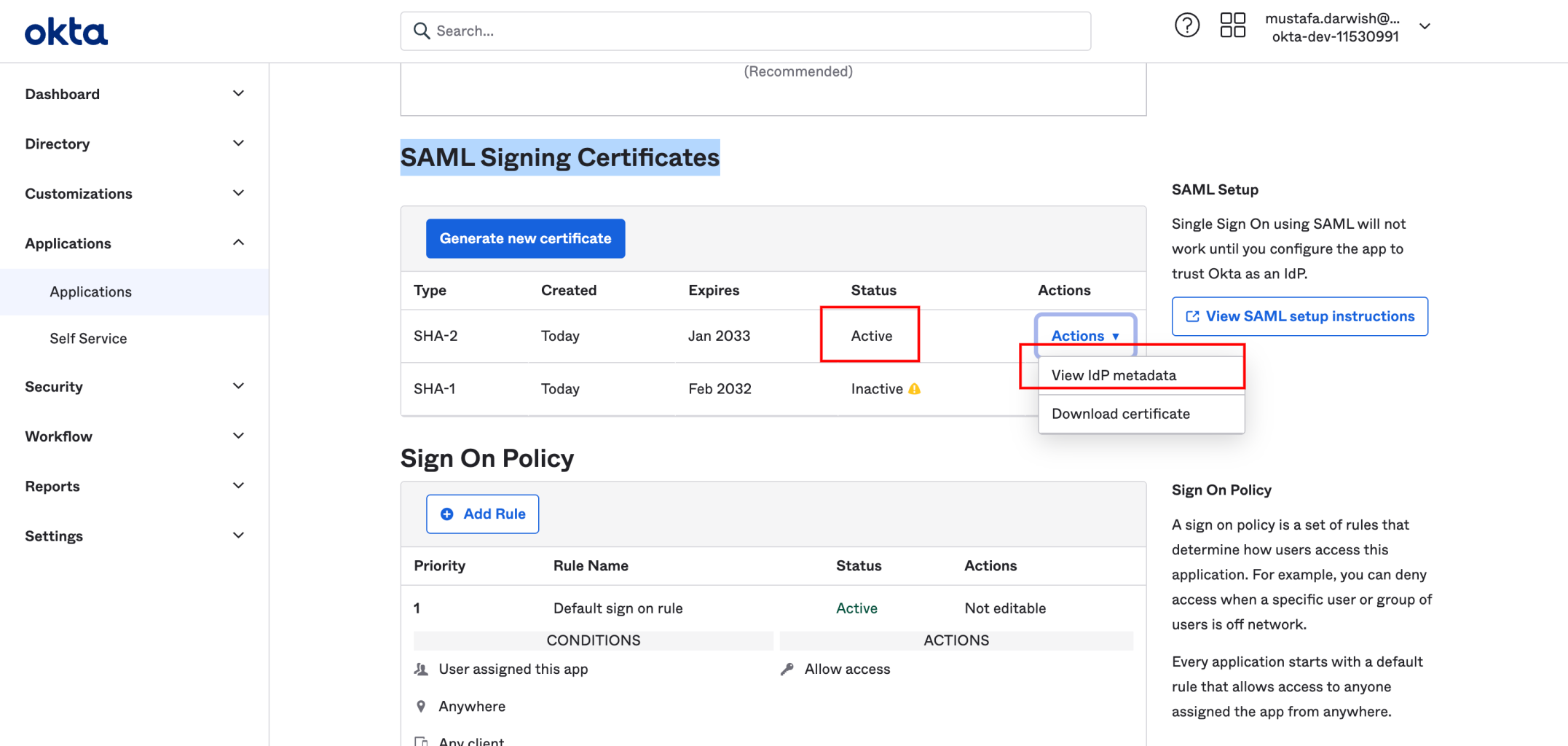Image resolution: width=1568 pixels, height=746 pixels.
Task: Click the user icon beside User assigned this app
Action: coord(421,669)
